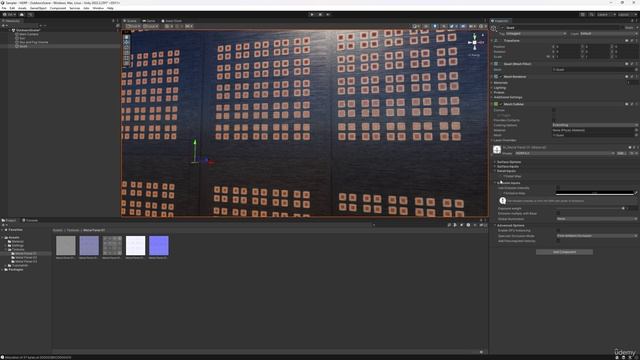Screen dimensions: 640x360
Task: Toggle Add Precomputed Velocity checkbox
Action: click(558, 241)
